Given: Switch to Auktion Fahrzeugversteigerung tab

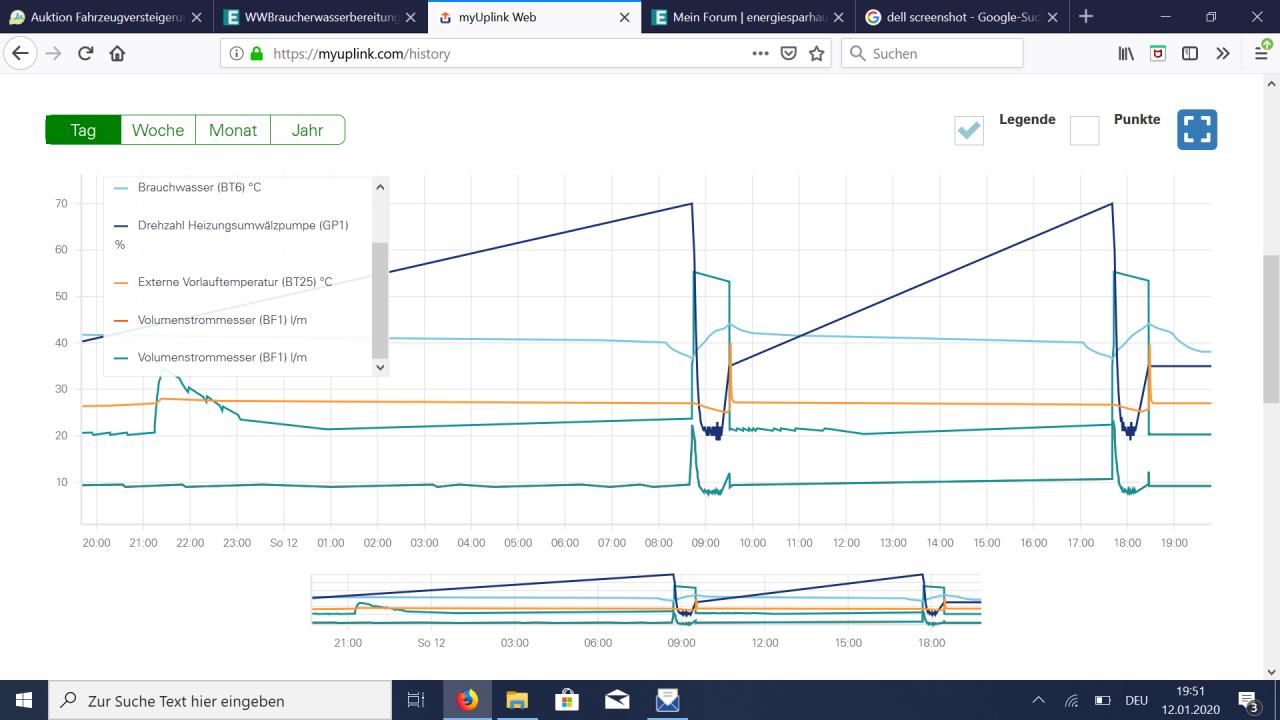Looking at the screenshot, I should click(106, 17).
